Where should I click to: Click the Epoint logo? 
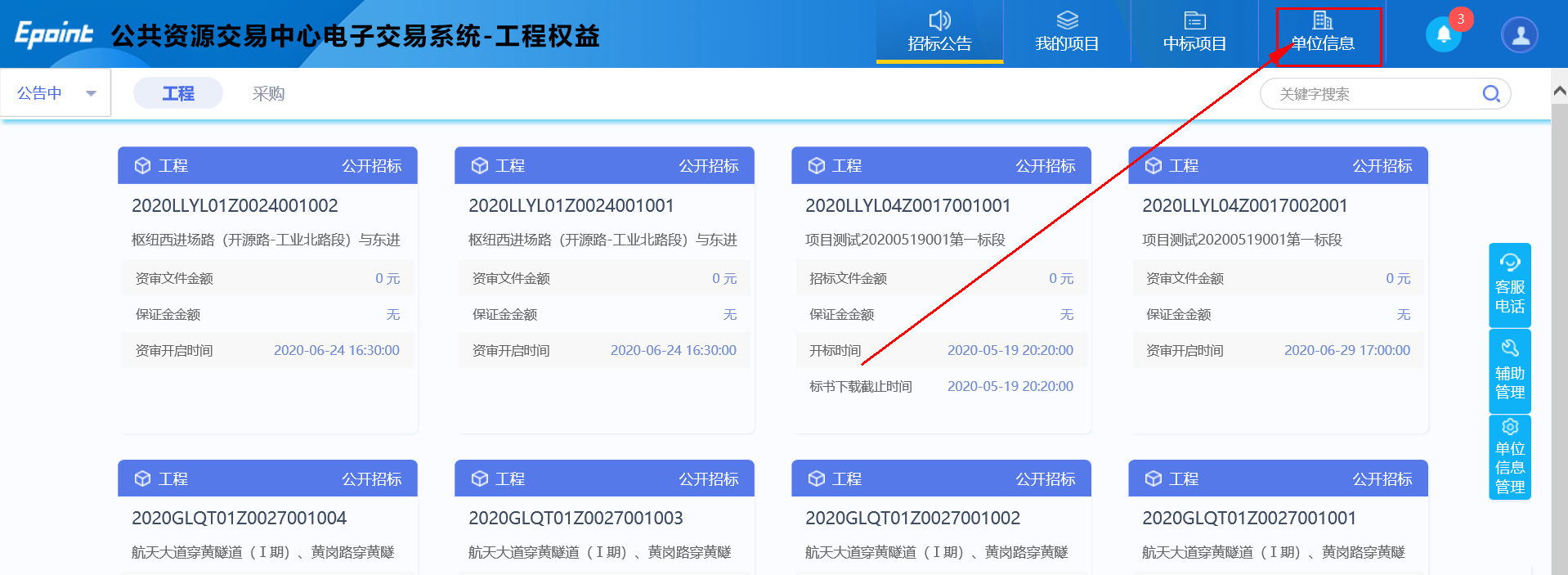tap(54, 34)
